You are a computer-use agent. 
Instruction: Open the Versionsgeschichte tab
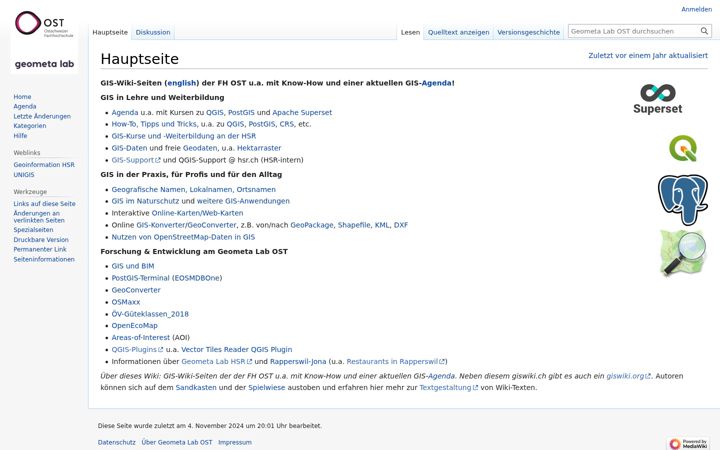pos(529,32)
